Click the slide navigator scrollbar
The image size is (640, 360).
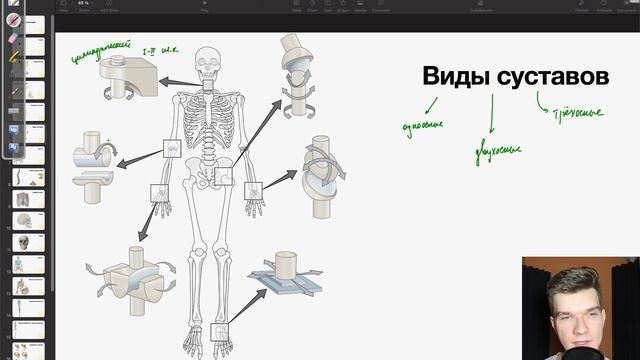click(x=52, y=153)
